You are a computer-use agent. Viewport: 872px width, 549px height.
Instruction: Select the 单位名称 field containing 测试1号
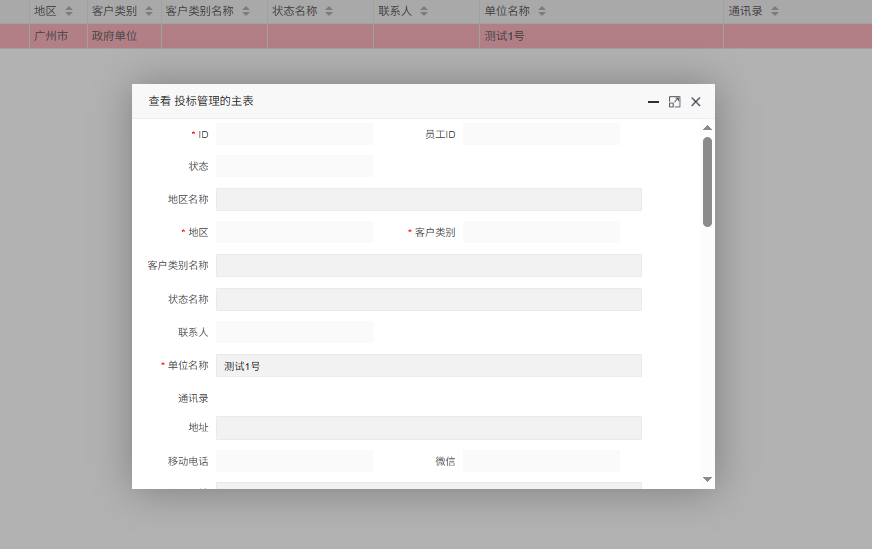click(428, 366)
